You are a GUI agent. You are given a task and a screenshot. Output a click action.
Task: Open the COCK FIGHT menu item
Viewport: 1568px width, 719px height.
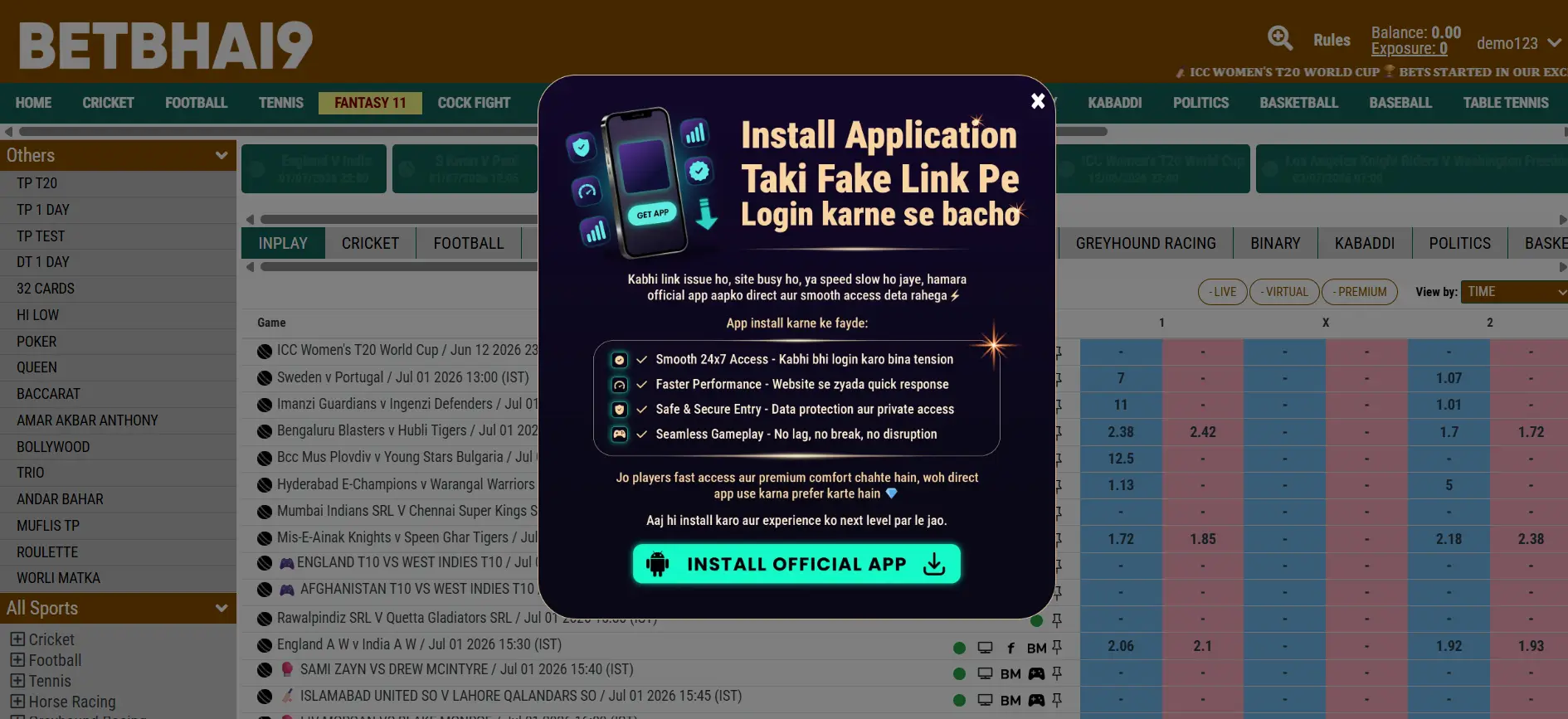pyautogui.click(x=474, y=103)
